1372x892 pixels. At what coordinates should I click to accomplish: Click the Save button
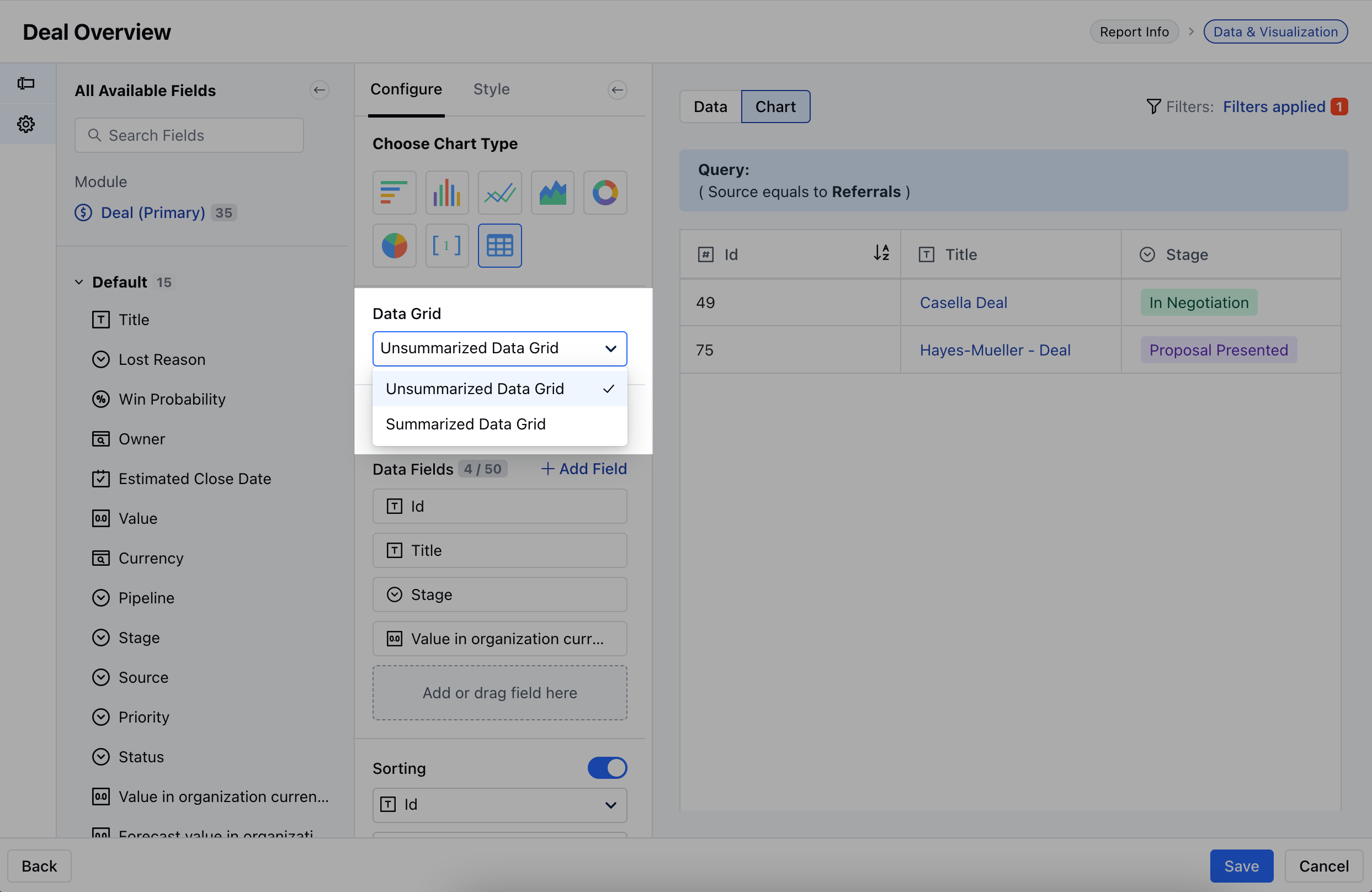[x=1242, y=866]
